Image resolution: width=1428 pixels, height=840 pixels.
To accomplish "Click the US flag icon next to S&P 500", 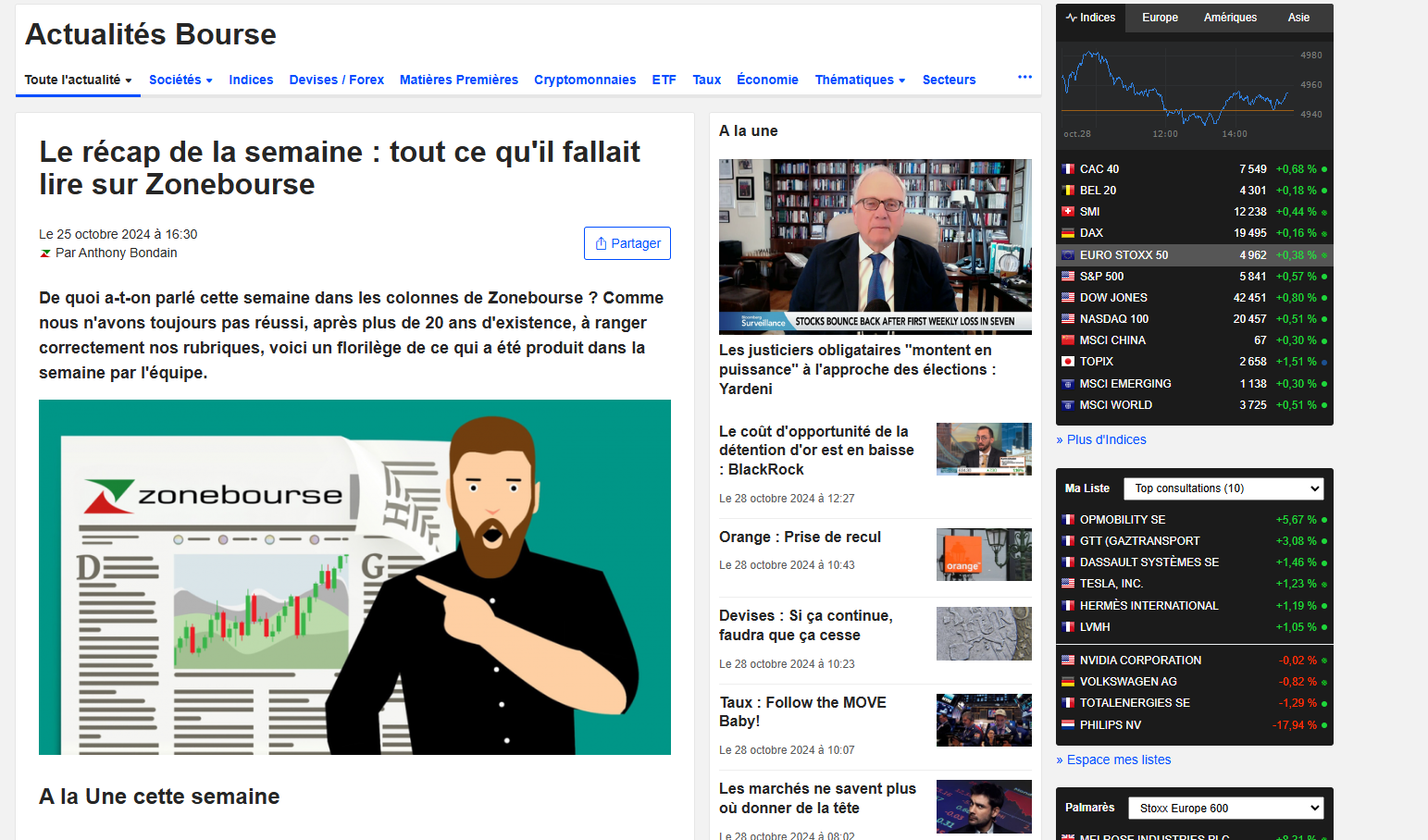I will 1068,277.
